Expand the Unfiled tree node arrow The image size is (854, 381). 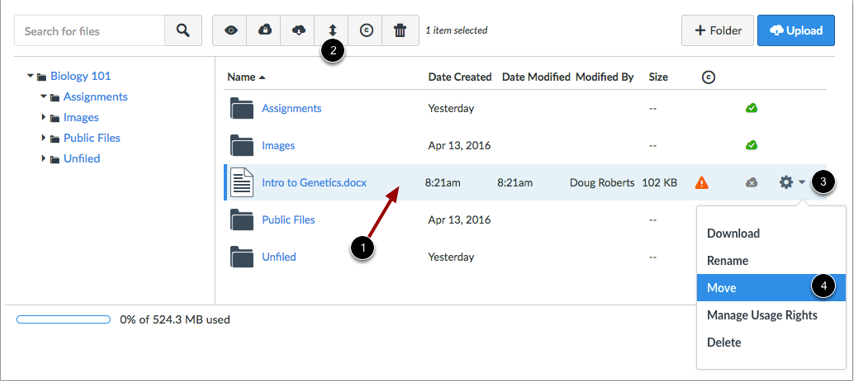tap(44, 159)
